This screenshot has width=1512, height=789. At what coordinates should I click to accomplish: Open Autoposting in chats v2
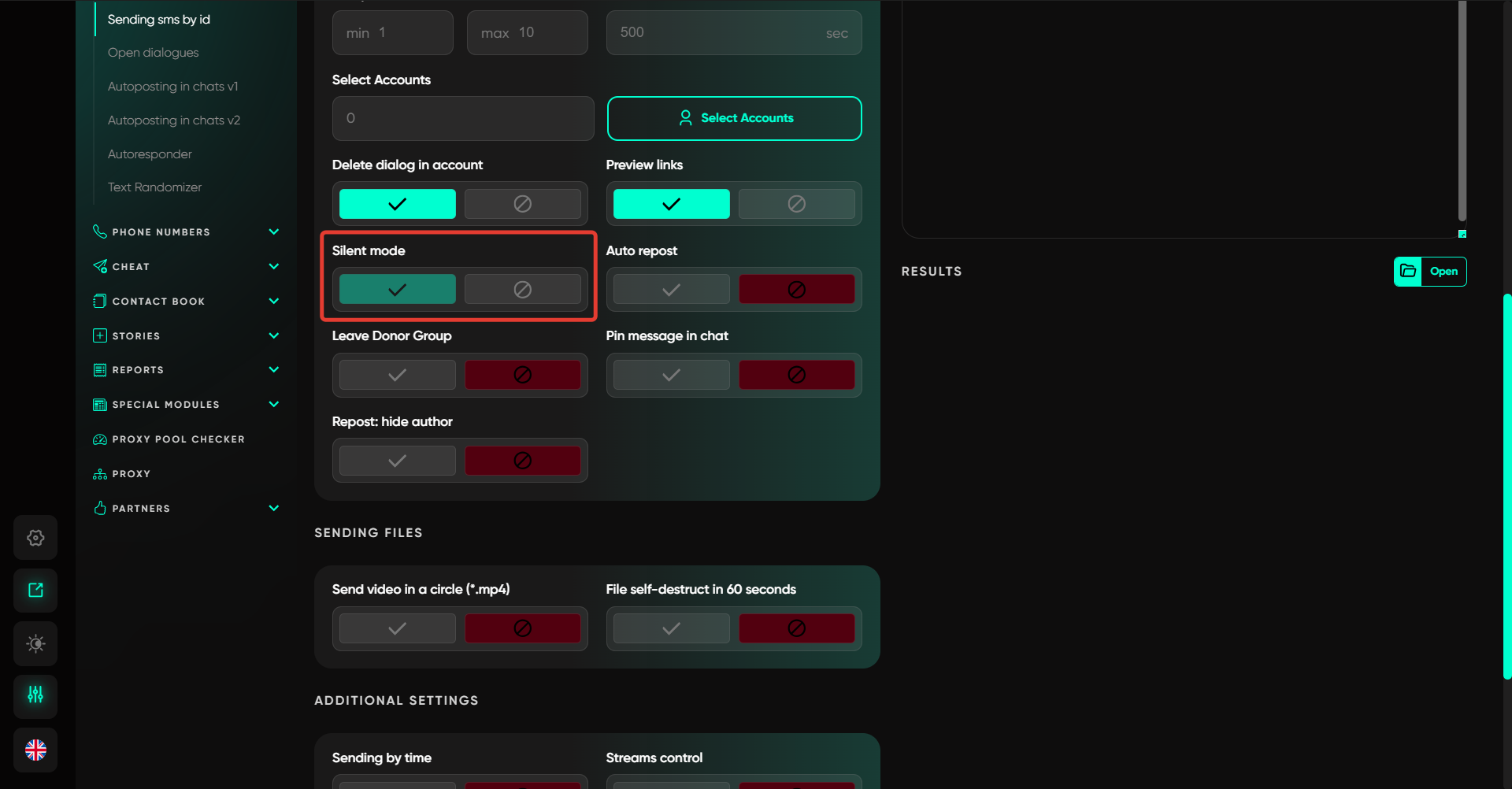click(174, 120)
